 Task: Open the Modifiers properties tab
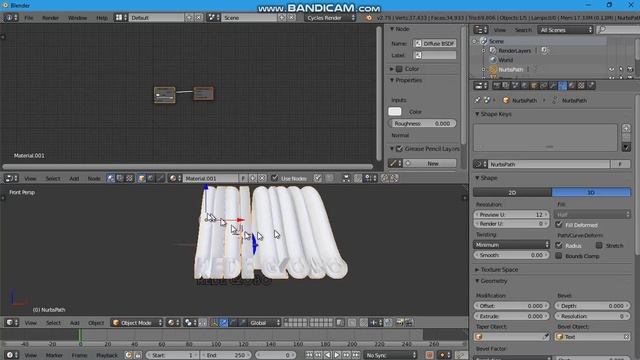pyautogui.click(x=553, y=86)
